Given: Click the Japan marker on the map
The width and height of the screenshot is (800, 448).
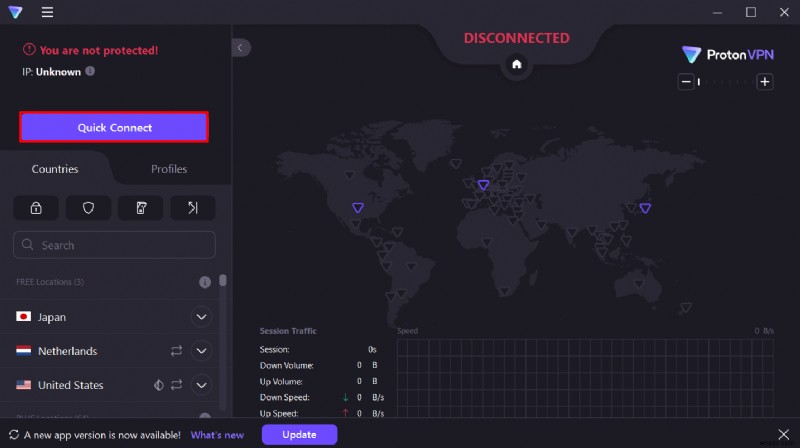Looking at the screenshot, I should coord(645,208).
